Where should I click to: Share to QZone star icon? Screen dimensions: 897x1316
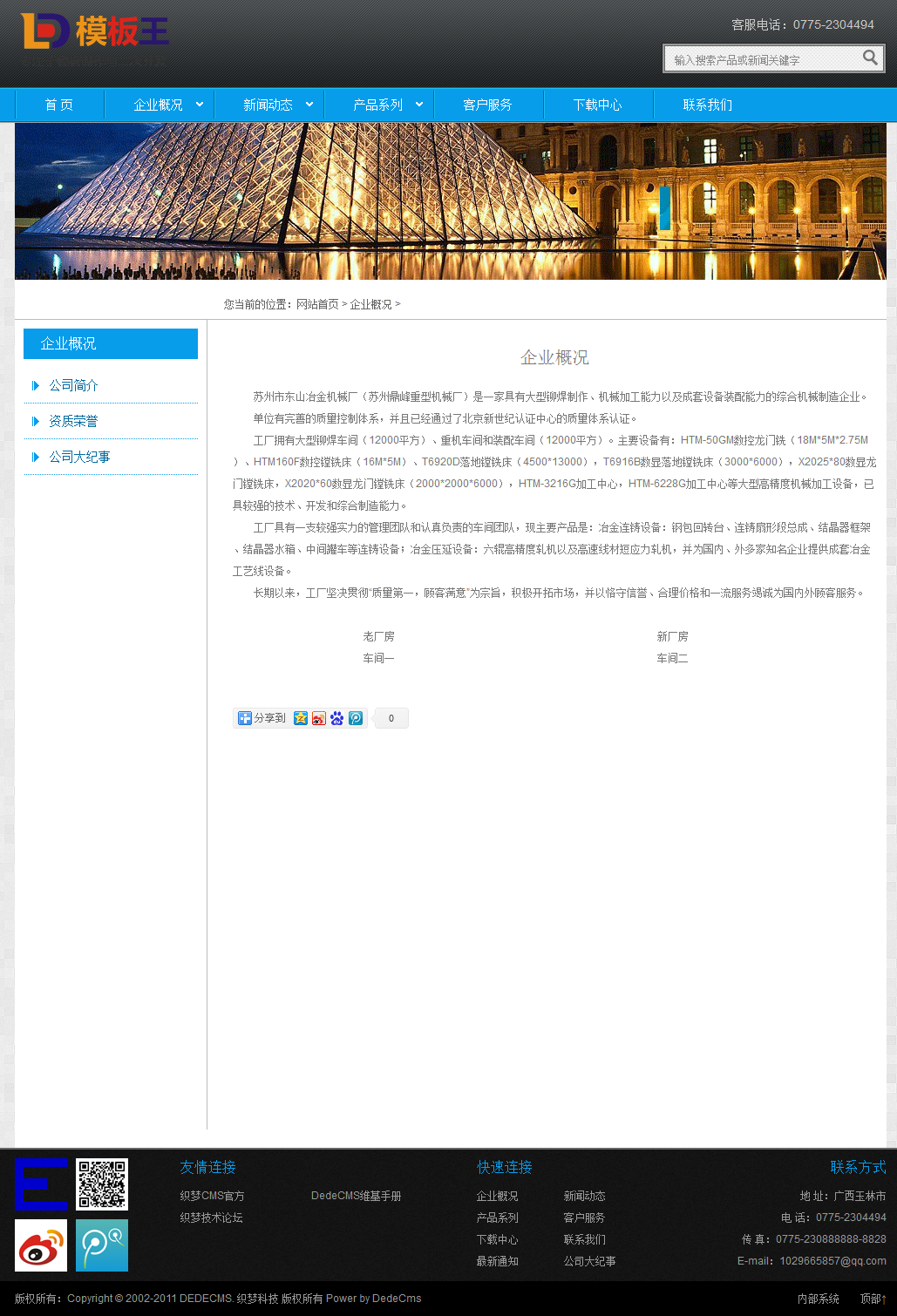301,718
